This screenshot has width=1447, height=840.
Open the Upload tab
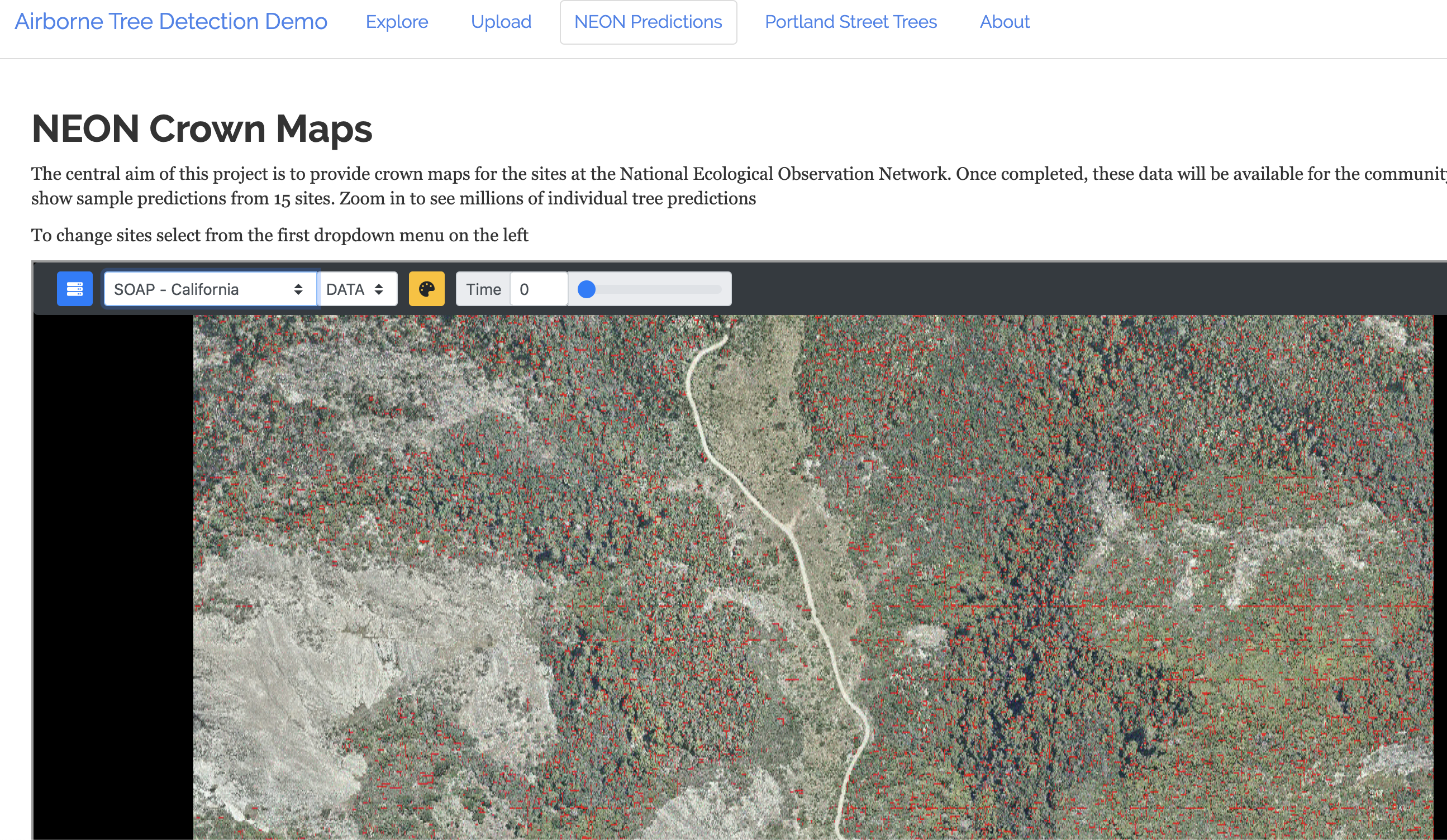click(501, 22)
